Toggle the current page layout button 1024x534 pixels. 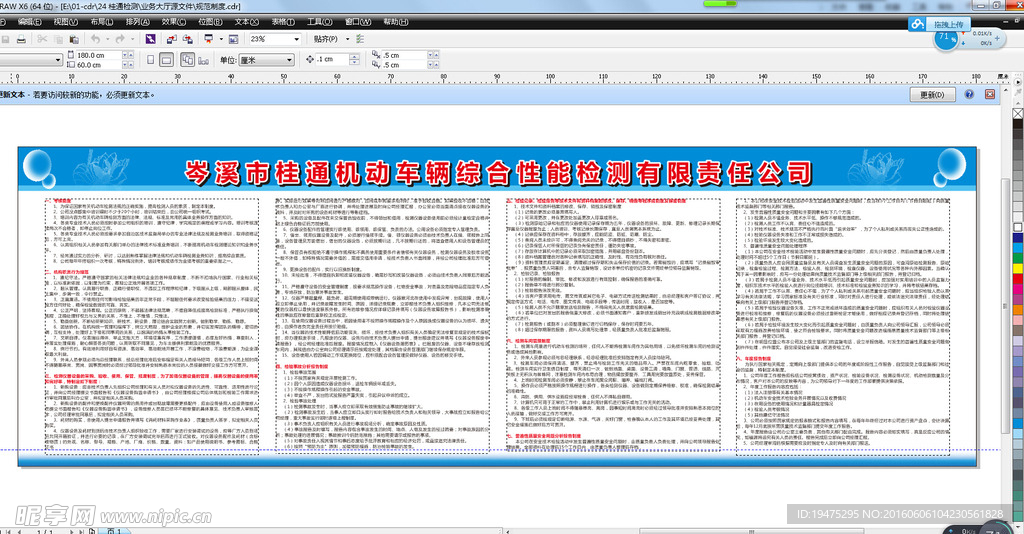[x=203, y=60]
